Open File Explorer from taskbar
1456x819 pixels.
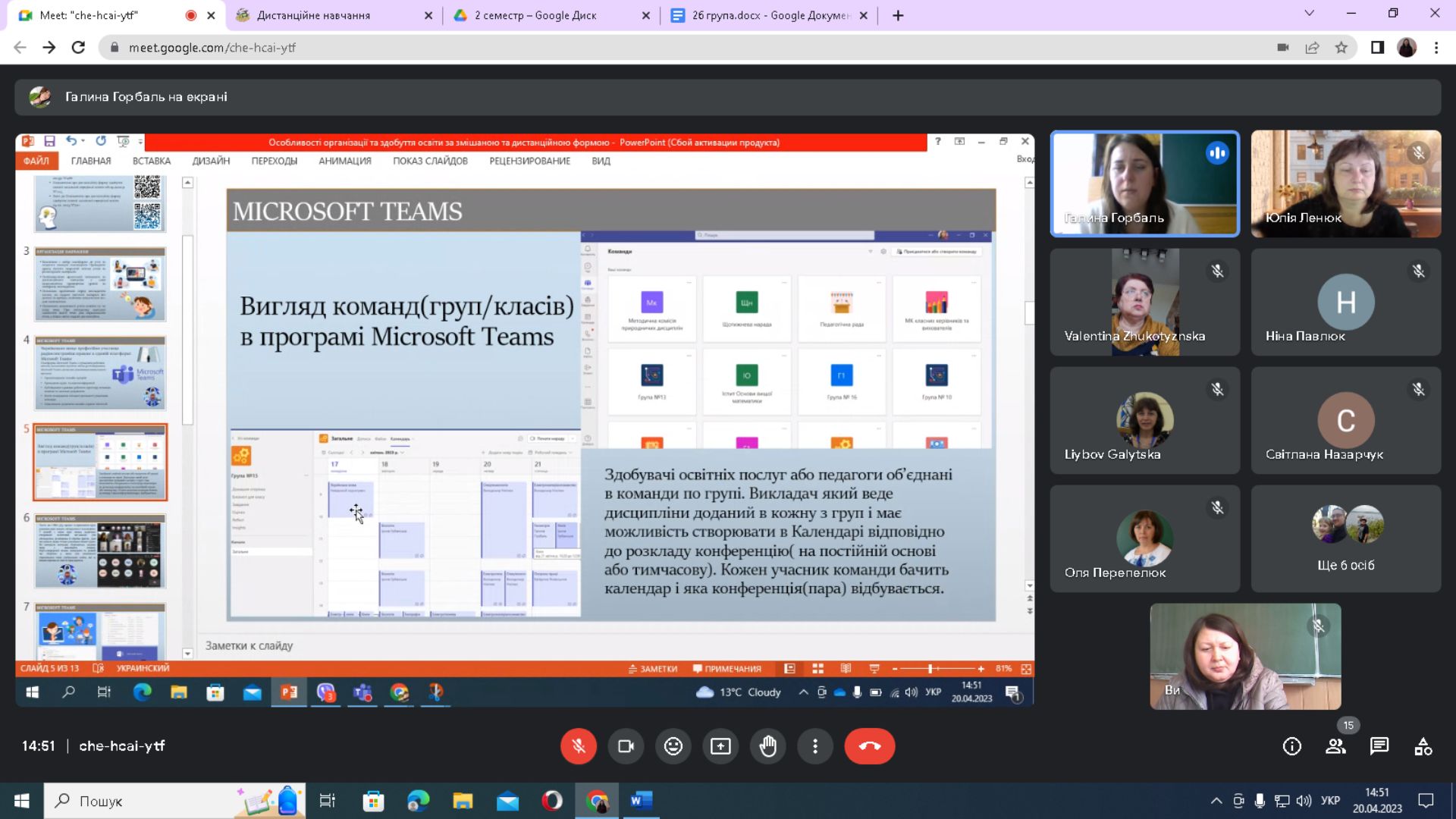pos(463,801)
